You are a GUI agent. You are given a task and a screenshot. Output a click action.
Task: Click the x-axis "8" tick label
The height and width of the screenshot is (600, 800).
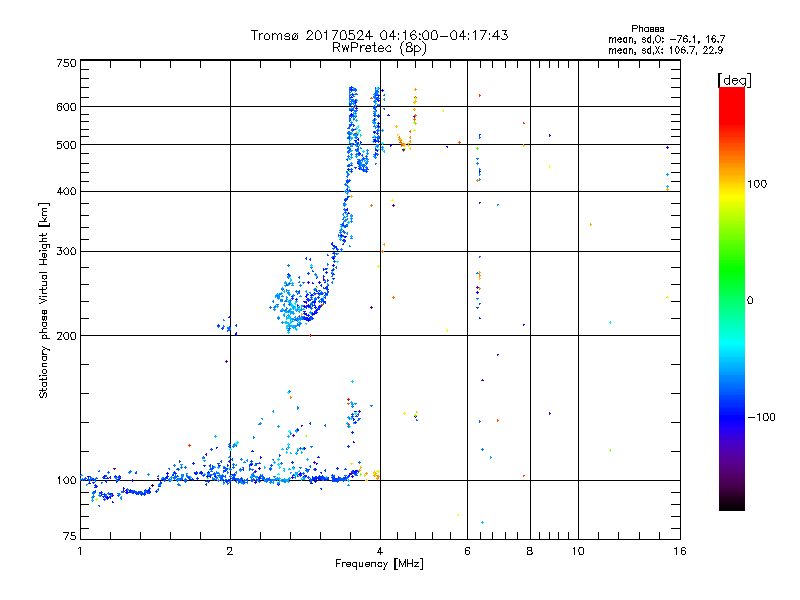(x=530, y=551)
